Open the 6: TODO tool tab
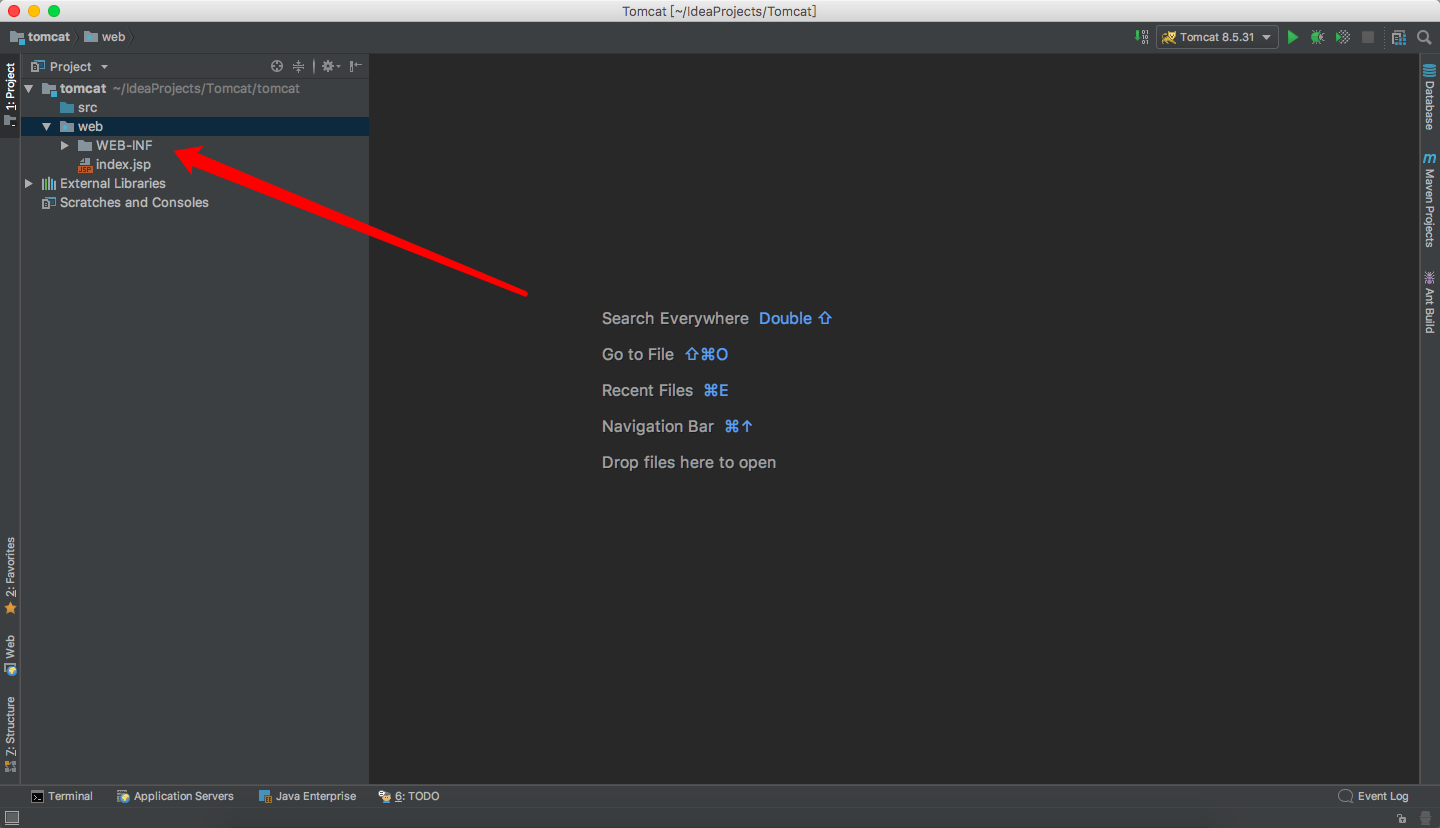 (409, 796)
